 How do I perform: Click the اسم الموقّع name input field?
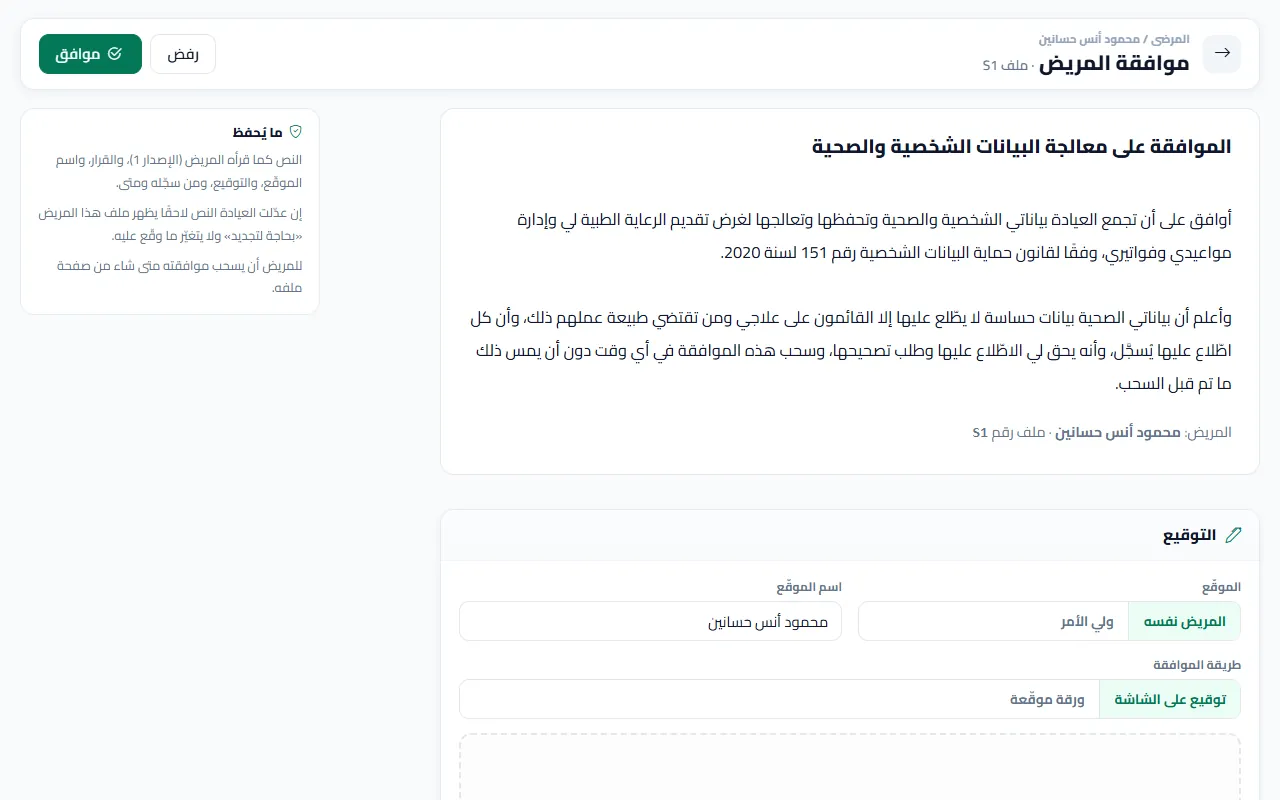point(650,621)
